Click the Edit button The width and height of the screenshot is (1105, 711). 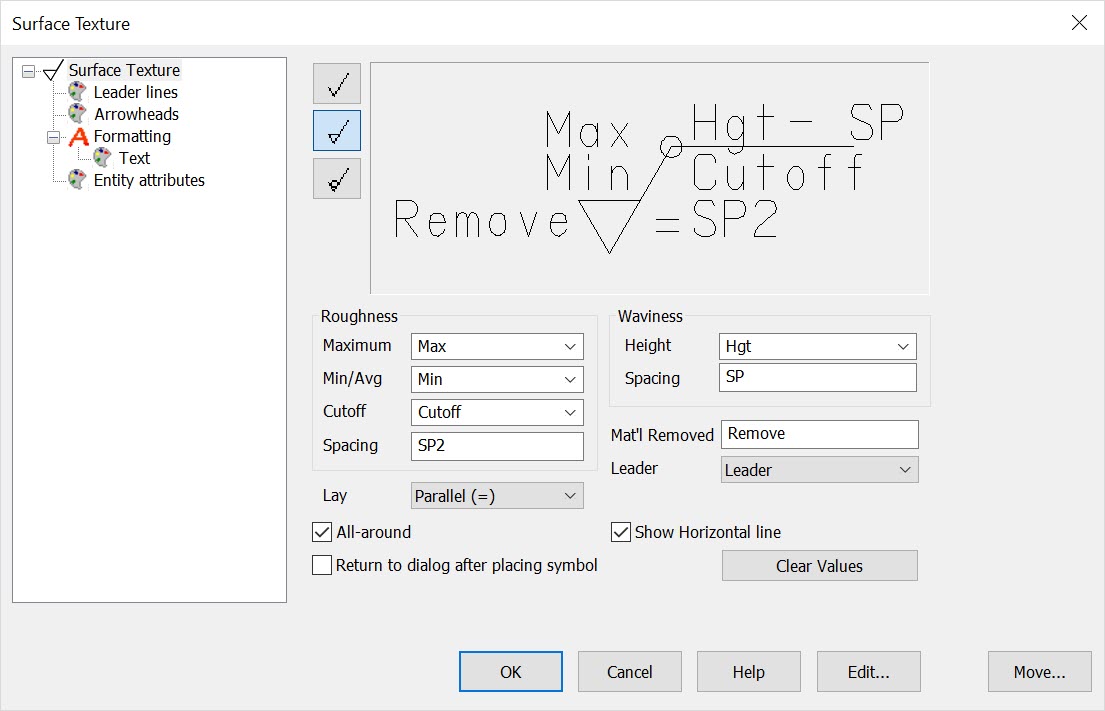point(868,671)
